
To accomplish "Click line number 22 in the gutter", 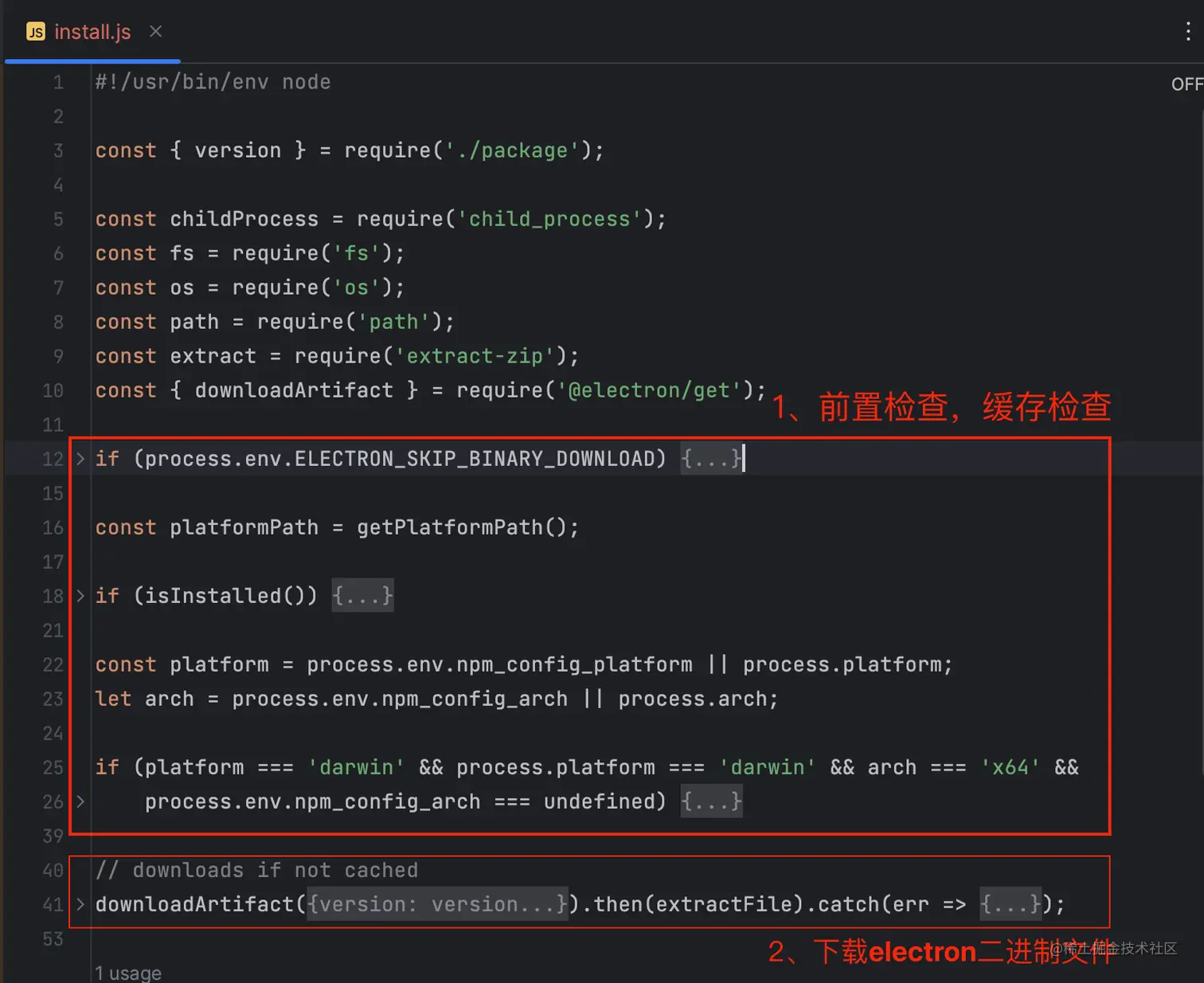I will pos(53,664).
